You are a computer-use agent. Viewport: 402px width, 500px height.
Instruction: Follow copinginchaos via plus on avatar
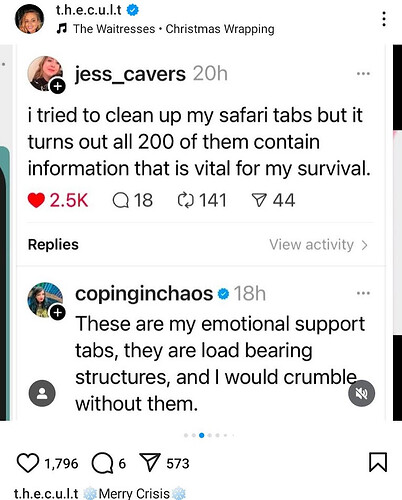pyautogui.click(x=58, y=313)
